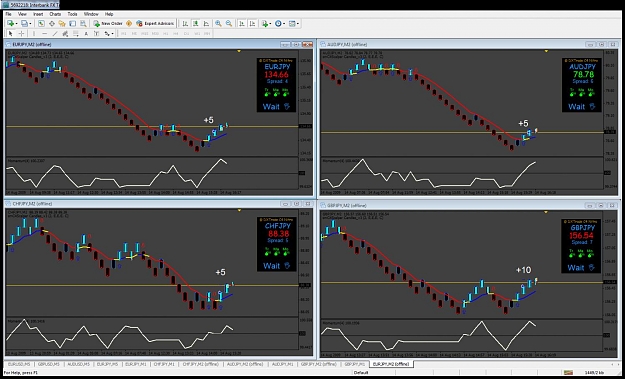This screenshot has width=625, height=379.
Task: Open the Tools menu
Action: [x=72, y=14]
